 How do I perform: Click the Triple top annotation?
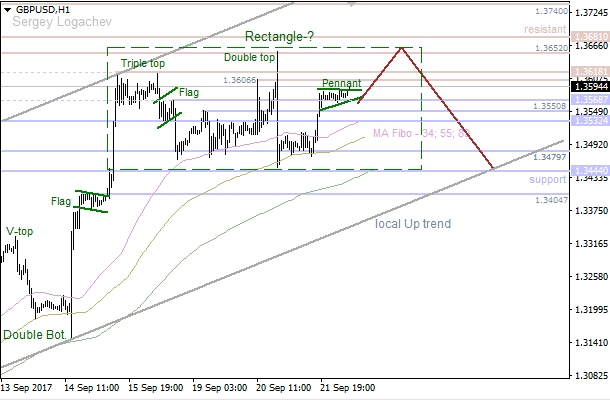142,64
